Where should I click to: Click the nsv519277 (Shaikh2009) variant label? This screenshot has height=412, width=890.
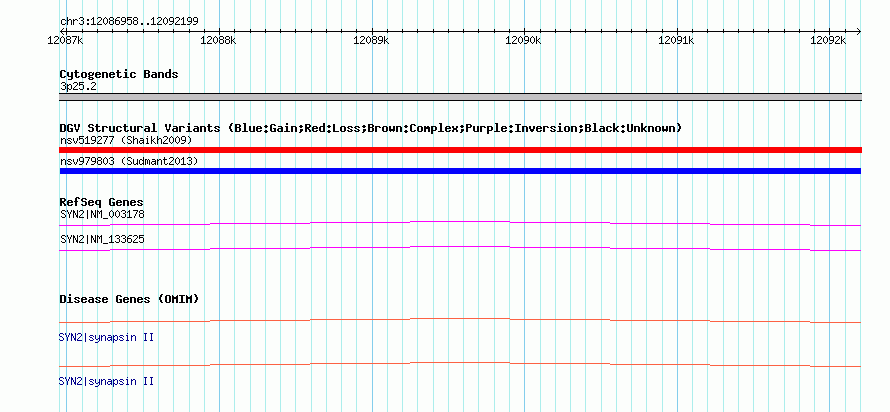(126, 140)
